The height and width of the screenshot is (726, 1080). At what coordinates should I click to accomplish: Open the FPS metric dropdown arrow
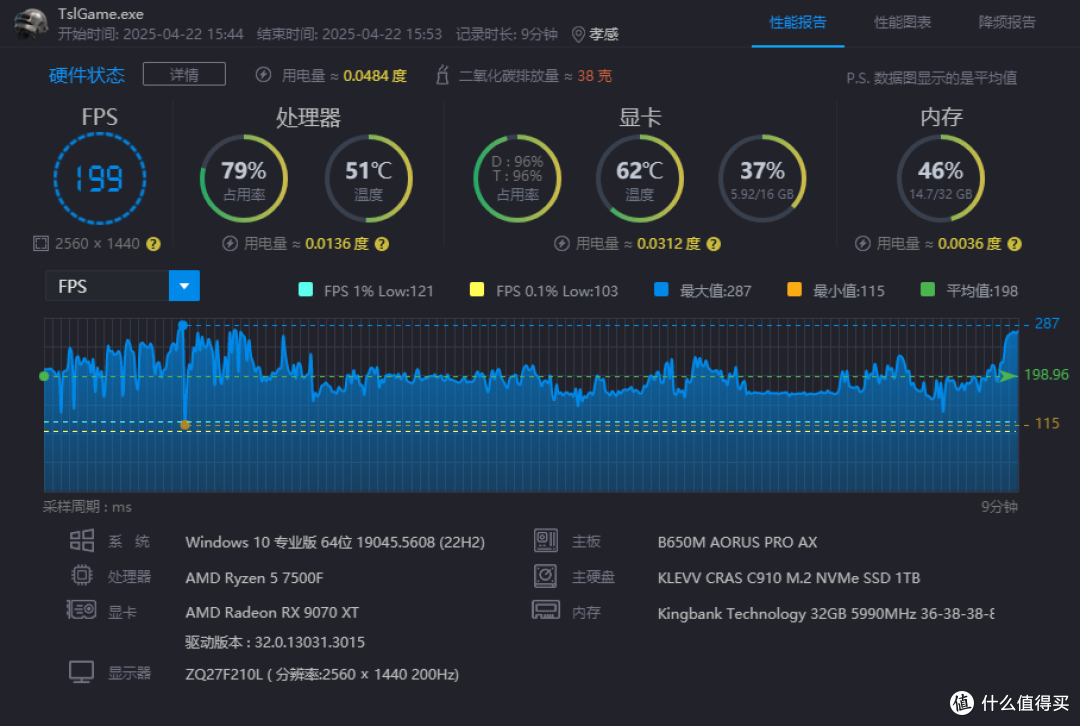point(184,286)
